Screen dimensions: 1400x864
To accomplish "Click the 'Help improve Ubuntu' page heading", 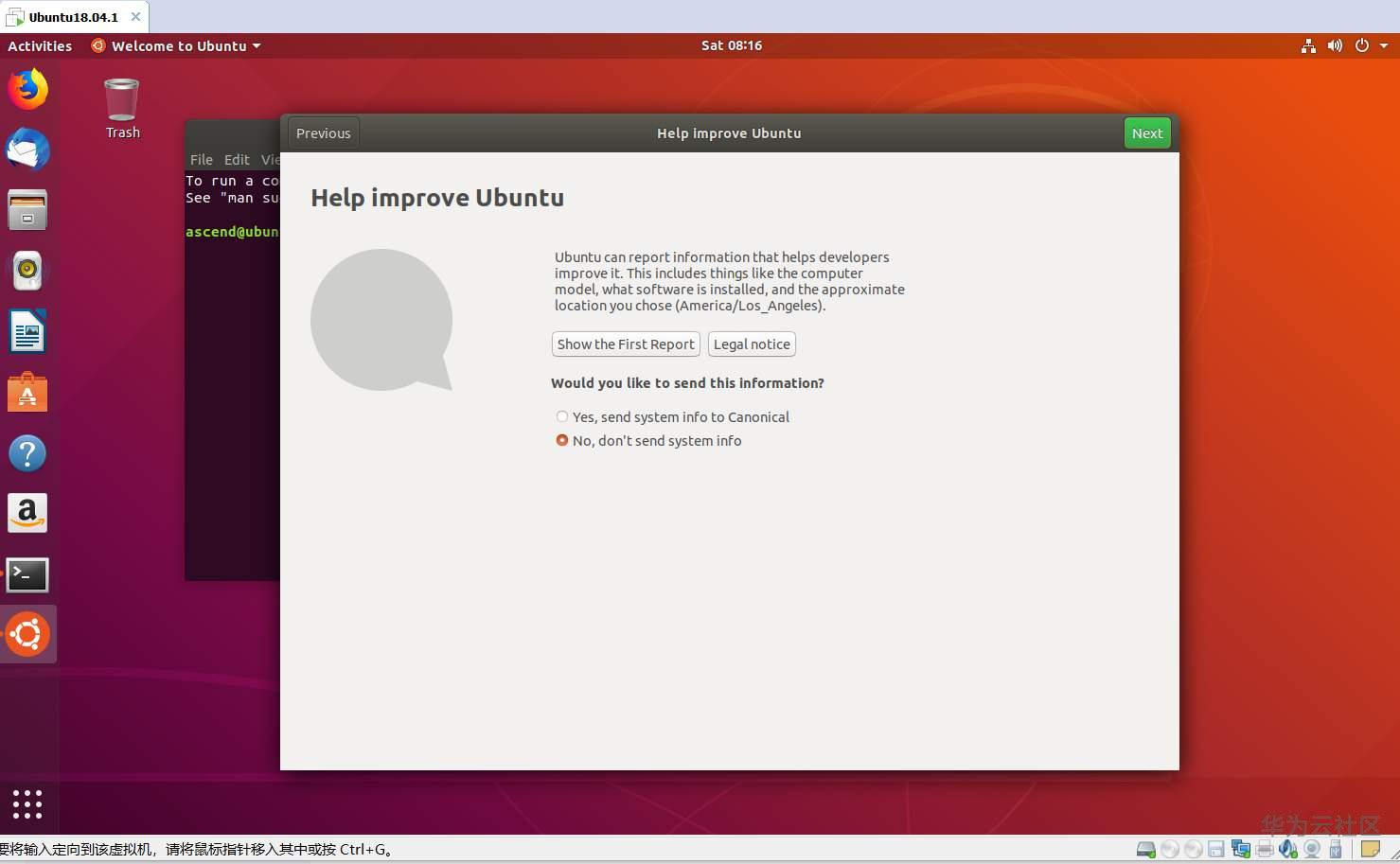I will coord(437,198).
